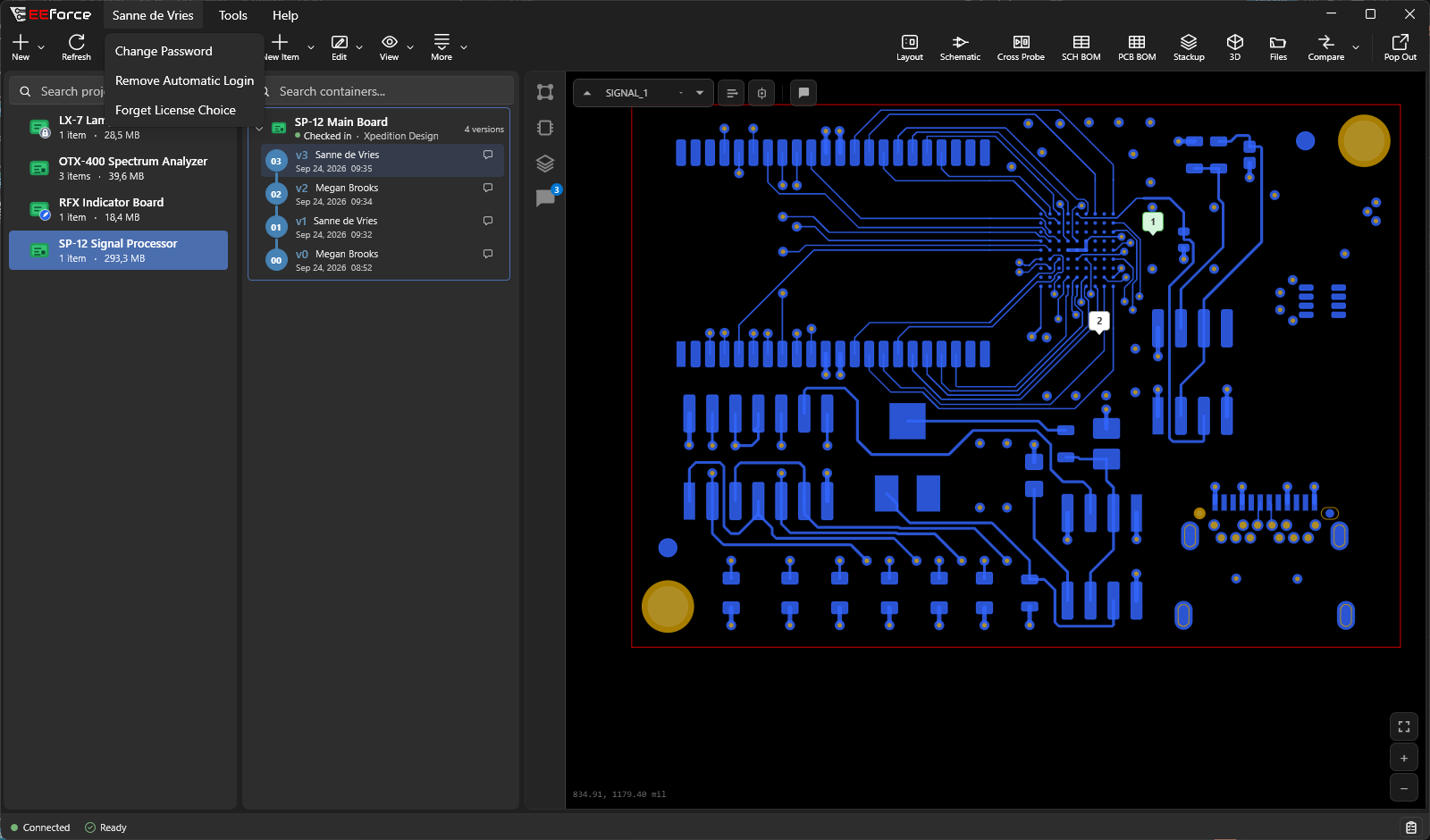Screen dimensions: 1430x840
Task: Open the Cross Probe view
Action: click(x=1021, y=47)
